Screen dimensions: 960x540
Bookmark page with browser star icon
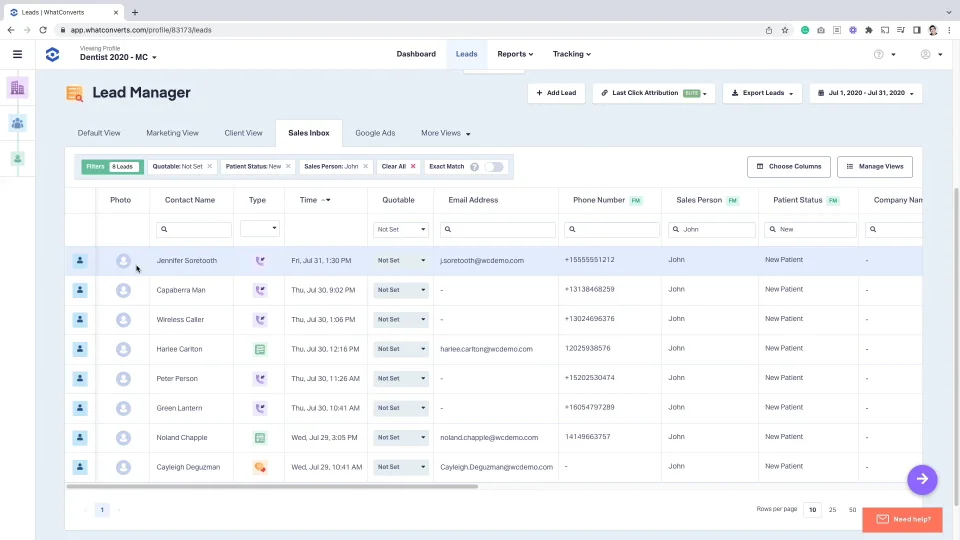(785, 30)
